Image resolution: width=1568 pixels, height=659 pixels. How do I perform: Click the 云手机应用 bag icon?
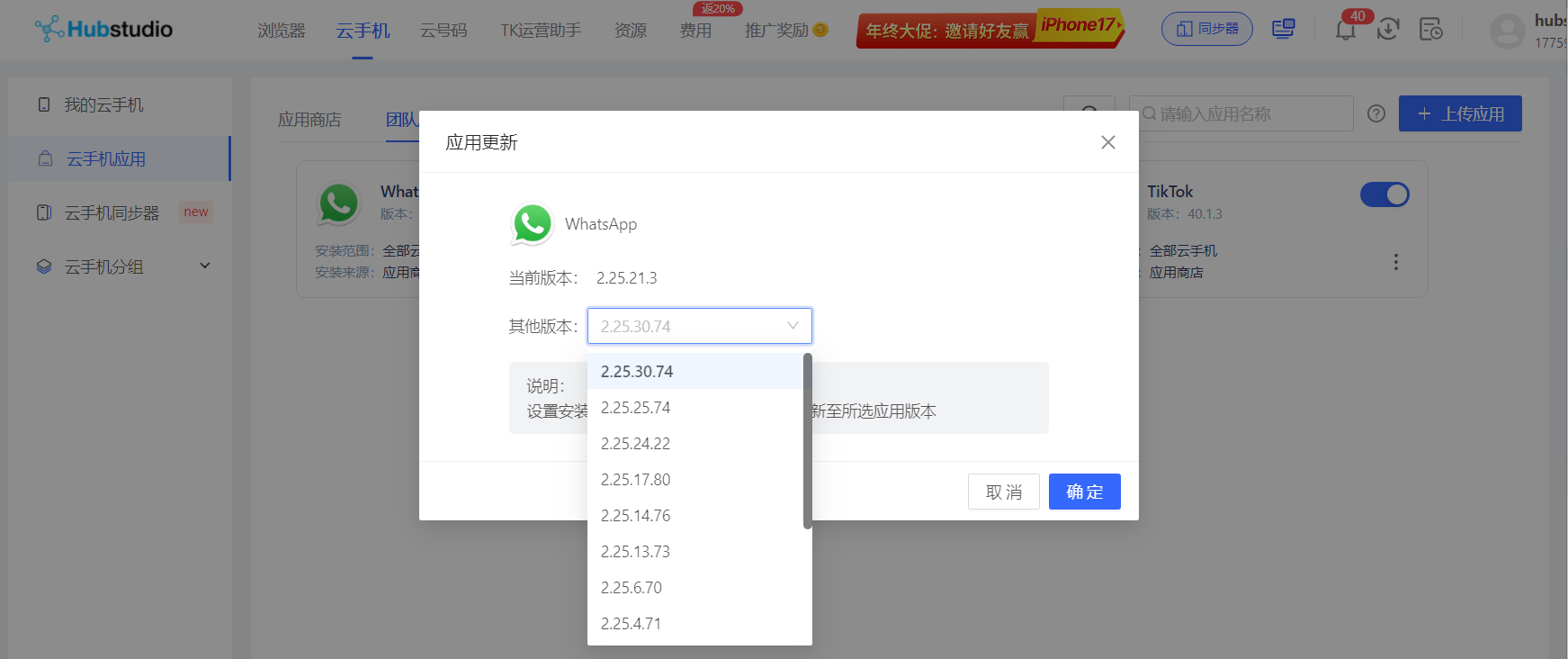point(45,158)
